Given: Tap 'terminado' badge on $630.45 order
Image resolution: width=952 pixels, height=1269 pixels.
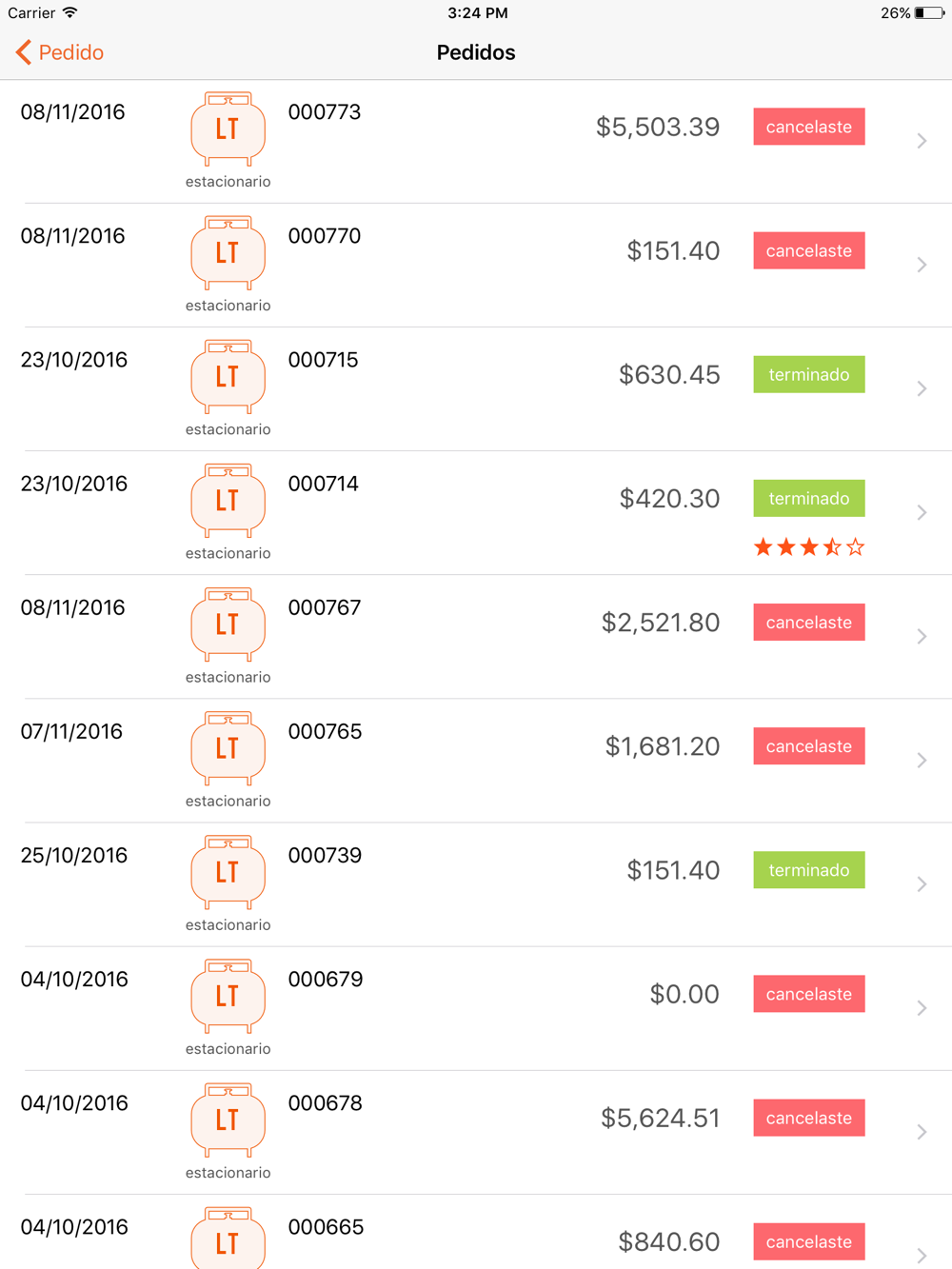Looking at the screenshot, I should (808, 374).
